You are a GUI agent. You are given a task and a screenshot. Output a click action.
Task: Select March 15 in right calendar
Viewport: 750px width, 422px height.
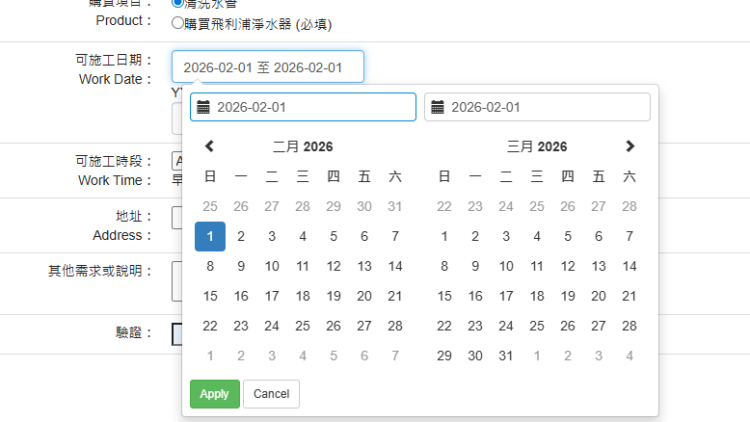444,296
